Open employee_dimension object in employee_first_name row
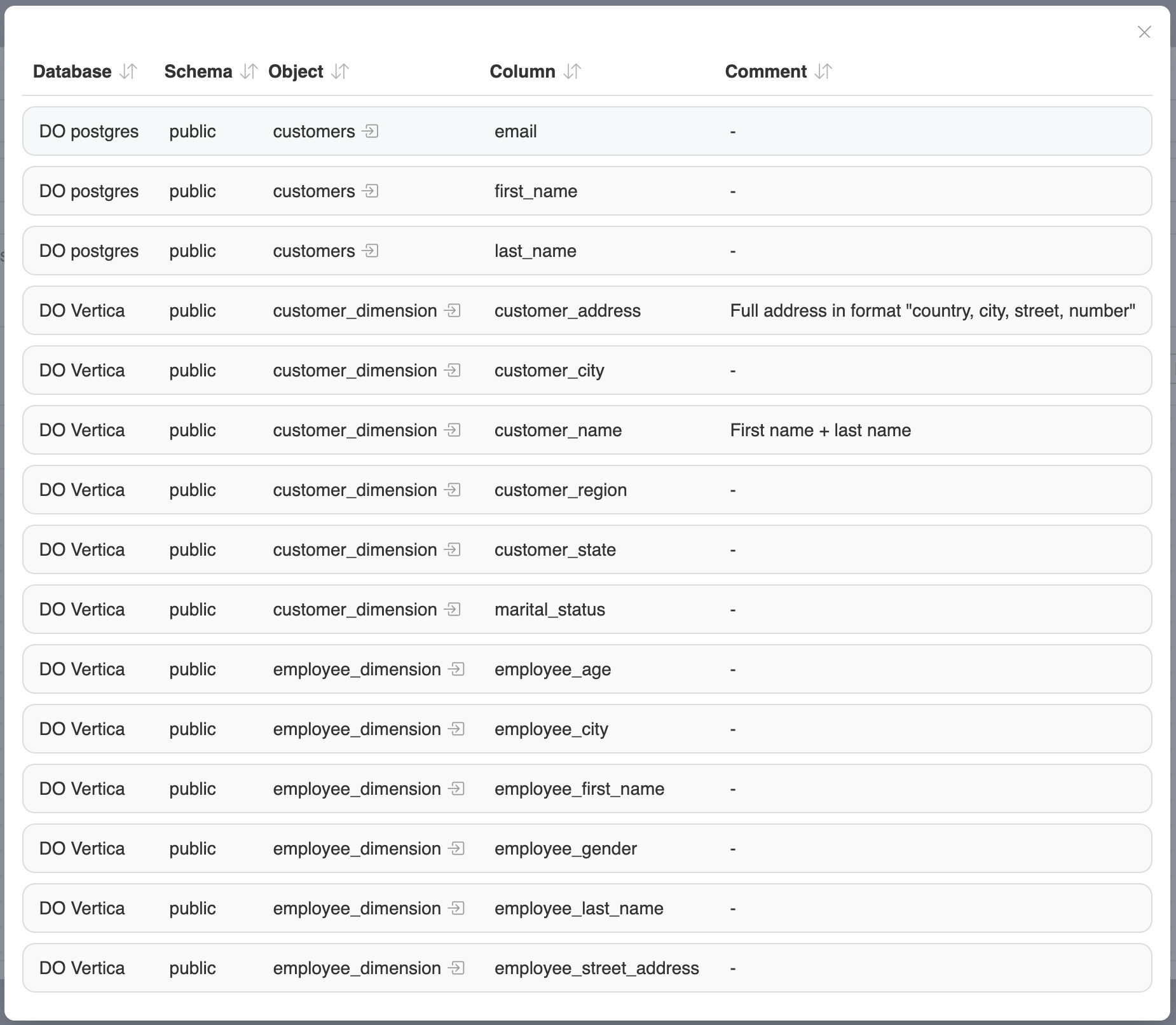1176x1025 pixels. pos(456,788)
